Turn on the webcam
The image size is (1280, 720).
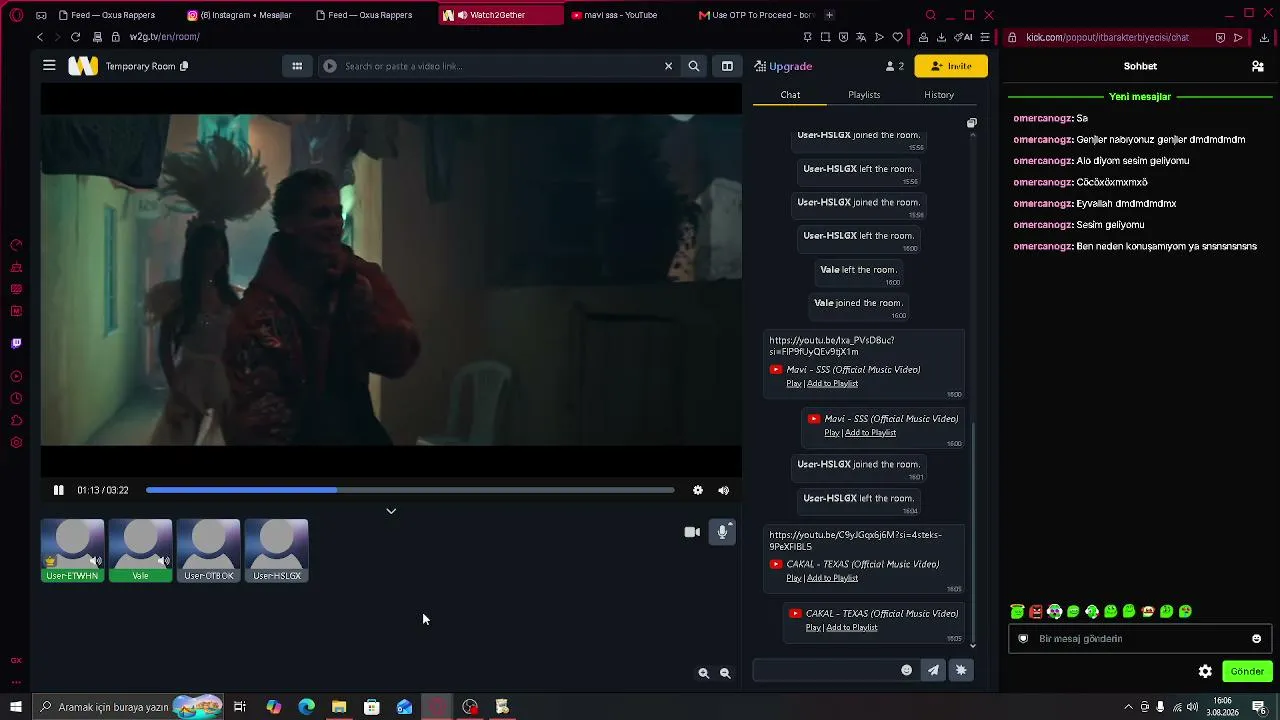692,532
